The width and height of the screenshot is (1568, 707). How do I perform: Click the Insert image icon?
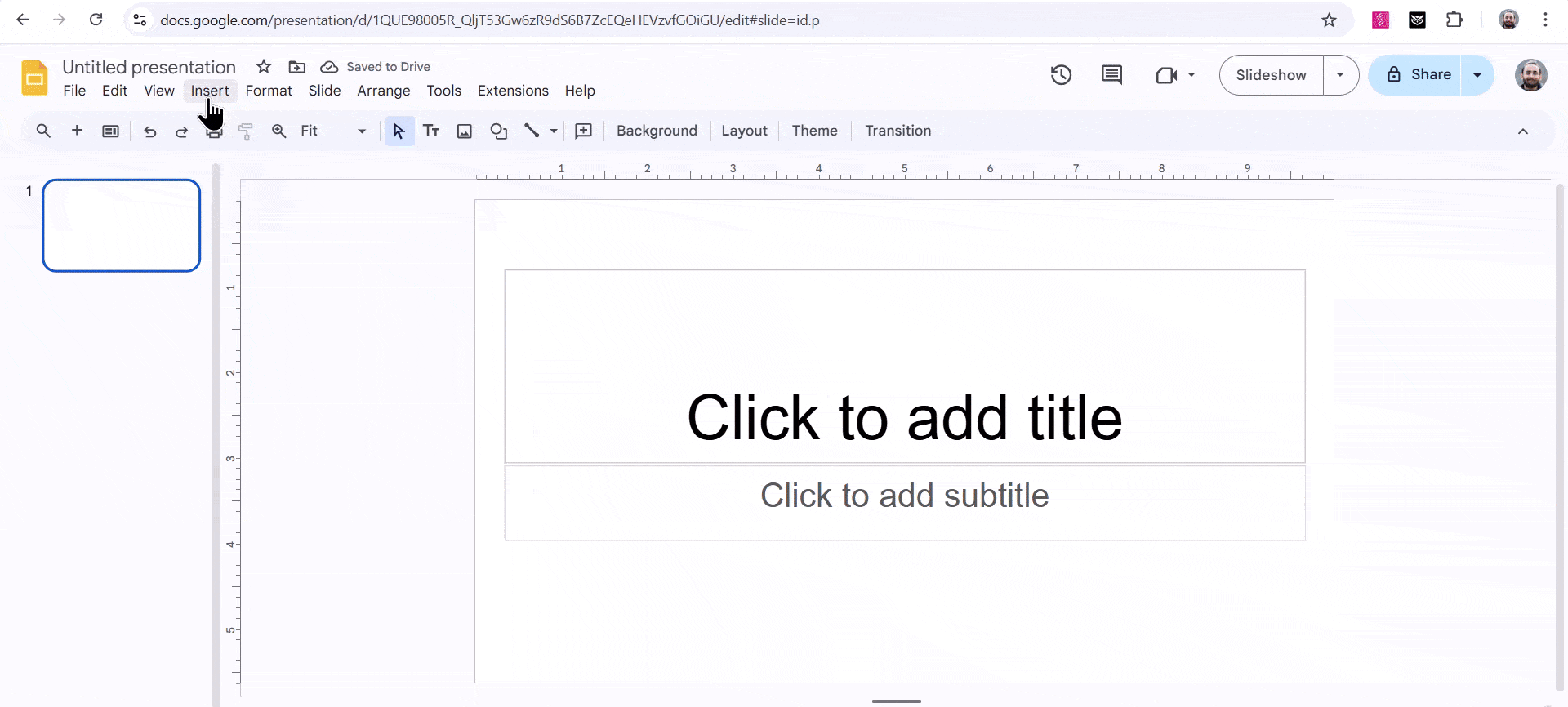[x=465, y=131]
